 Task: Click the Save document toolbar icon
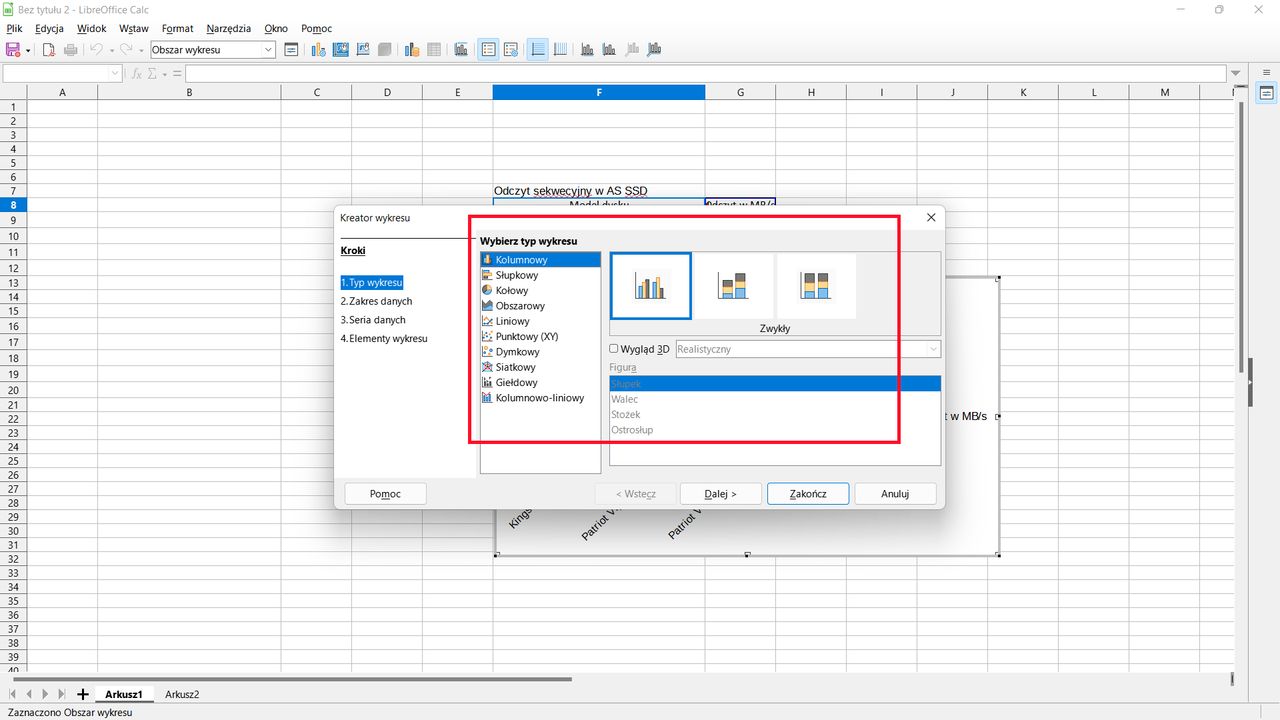pyautogui.click(x=14, y=50)
